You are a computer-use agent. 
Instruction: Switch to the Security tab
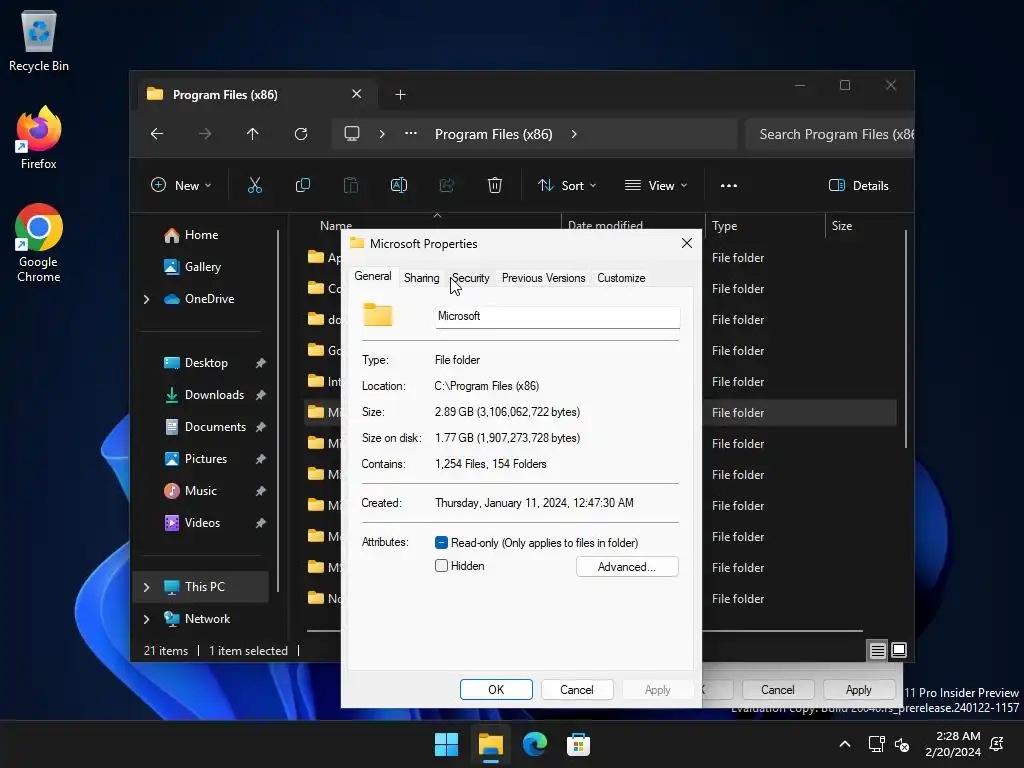point(470,278)
